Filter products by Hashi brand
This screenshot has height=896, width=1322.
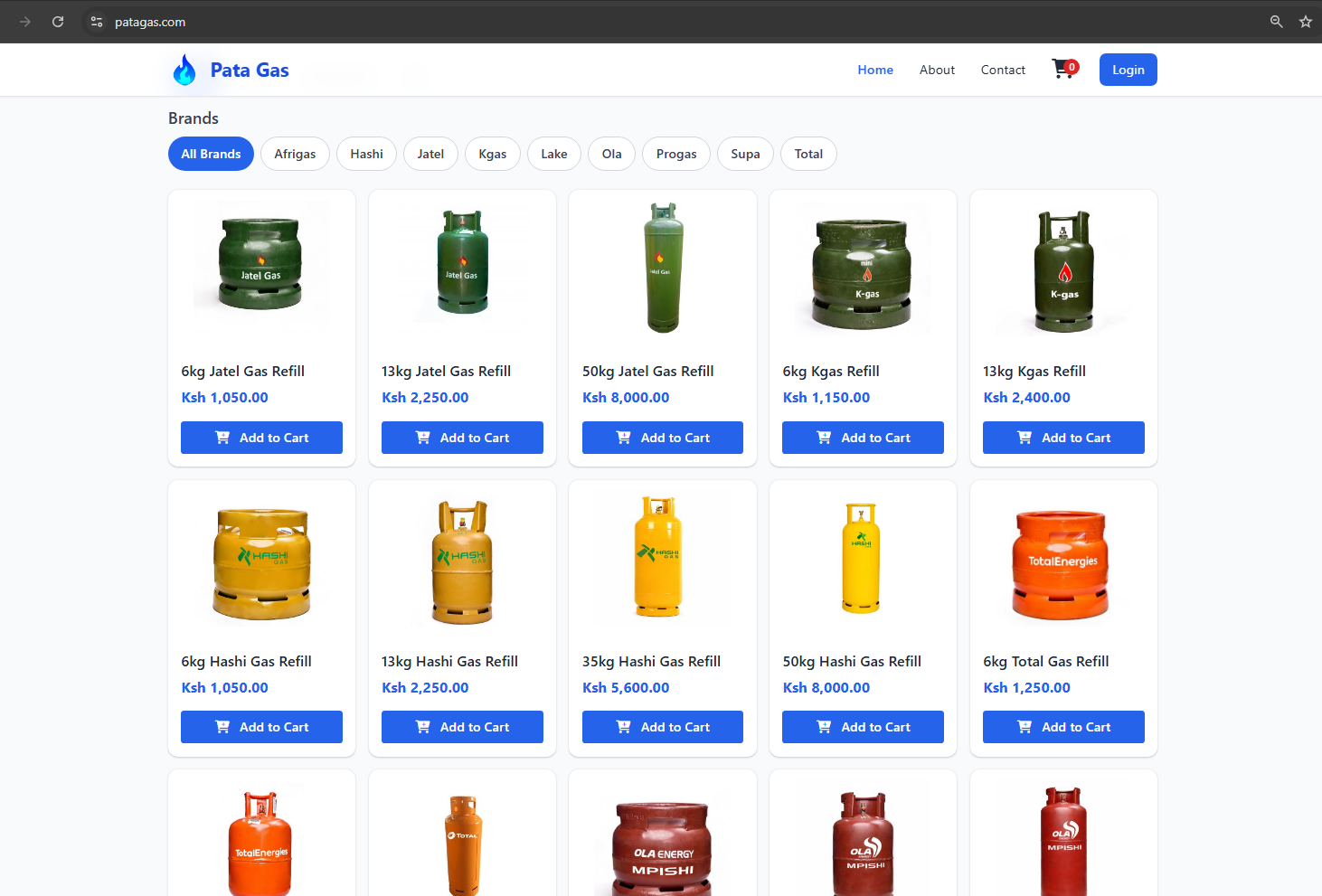coord(366,154)
